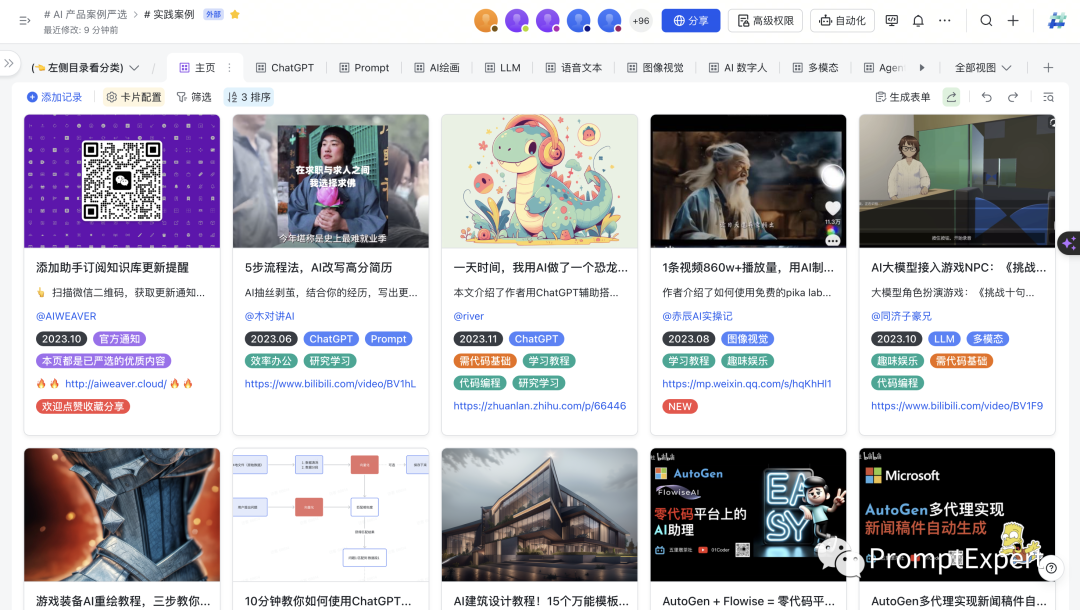Click the blue 分享 share button
1080x610 pixels.
click(x=691, y=21)
